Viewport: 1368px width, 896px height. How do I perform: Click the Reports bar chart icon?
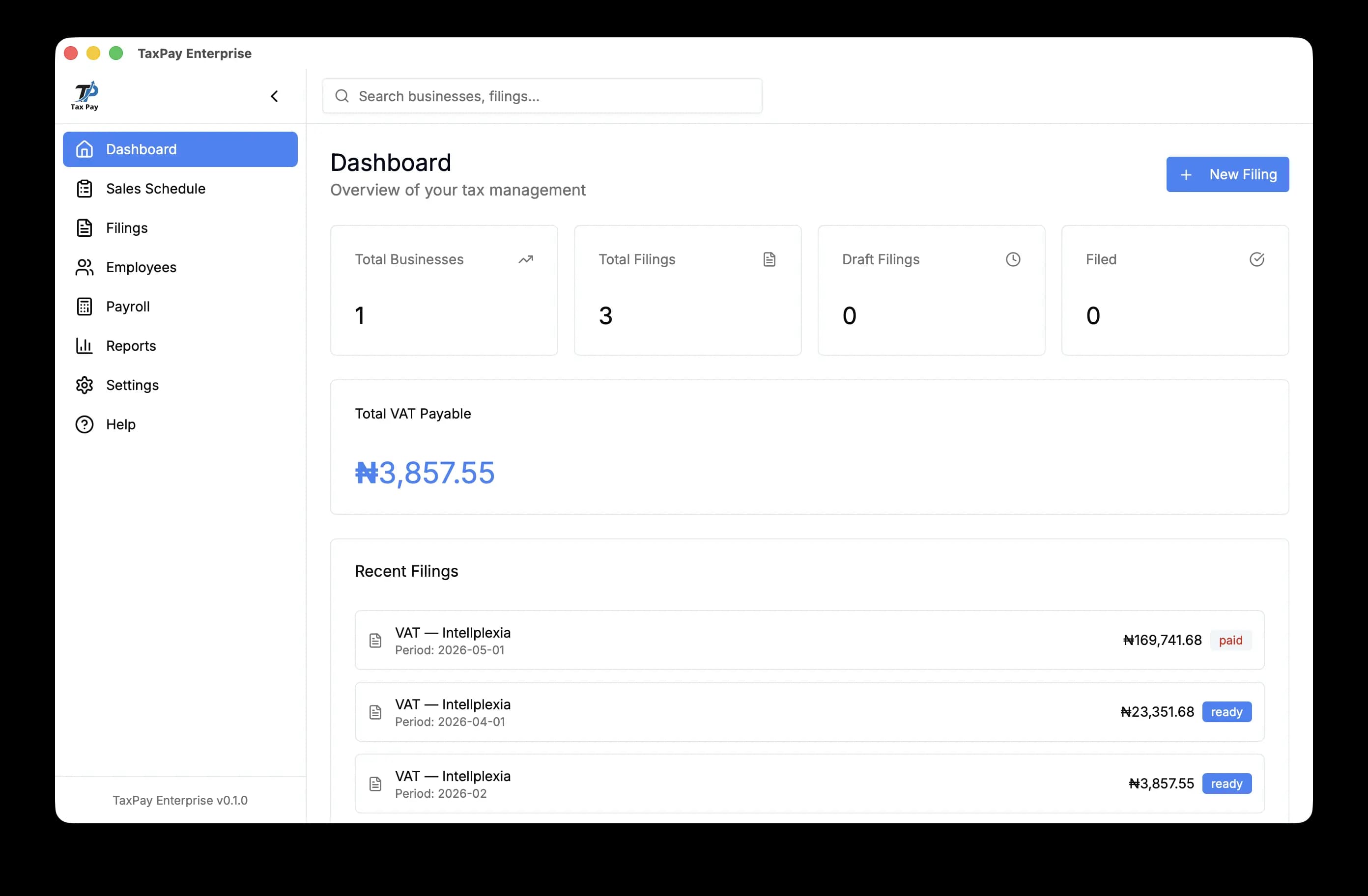tap(85, 345)
